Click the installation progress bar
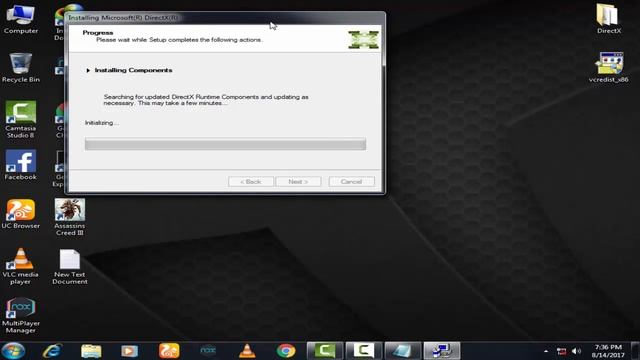This screenshot has width=640, height=360. click(225, 144)
